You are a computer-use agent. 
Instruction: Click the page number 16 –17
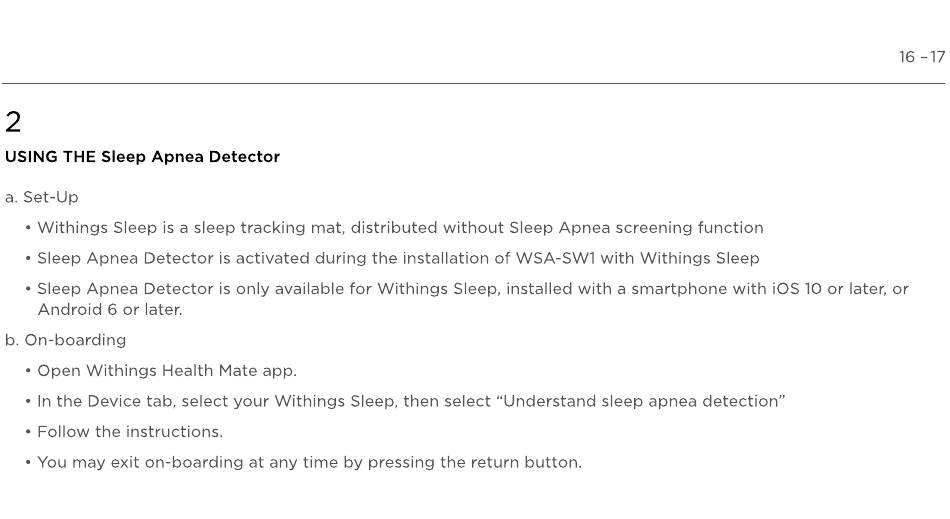pyautogui.click(x=922, y=57)
